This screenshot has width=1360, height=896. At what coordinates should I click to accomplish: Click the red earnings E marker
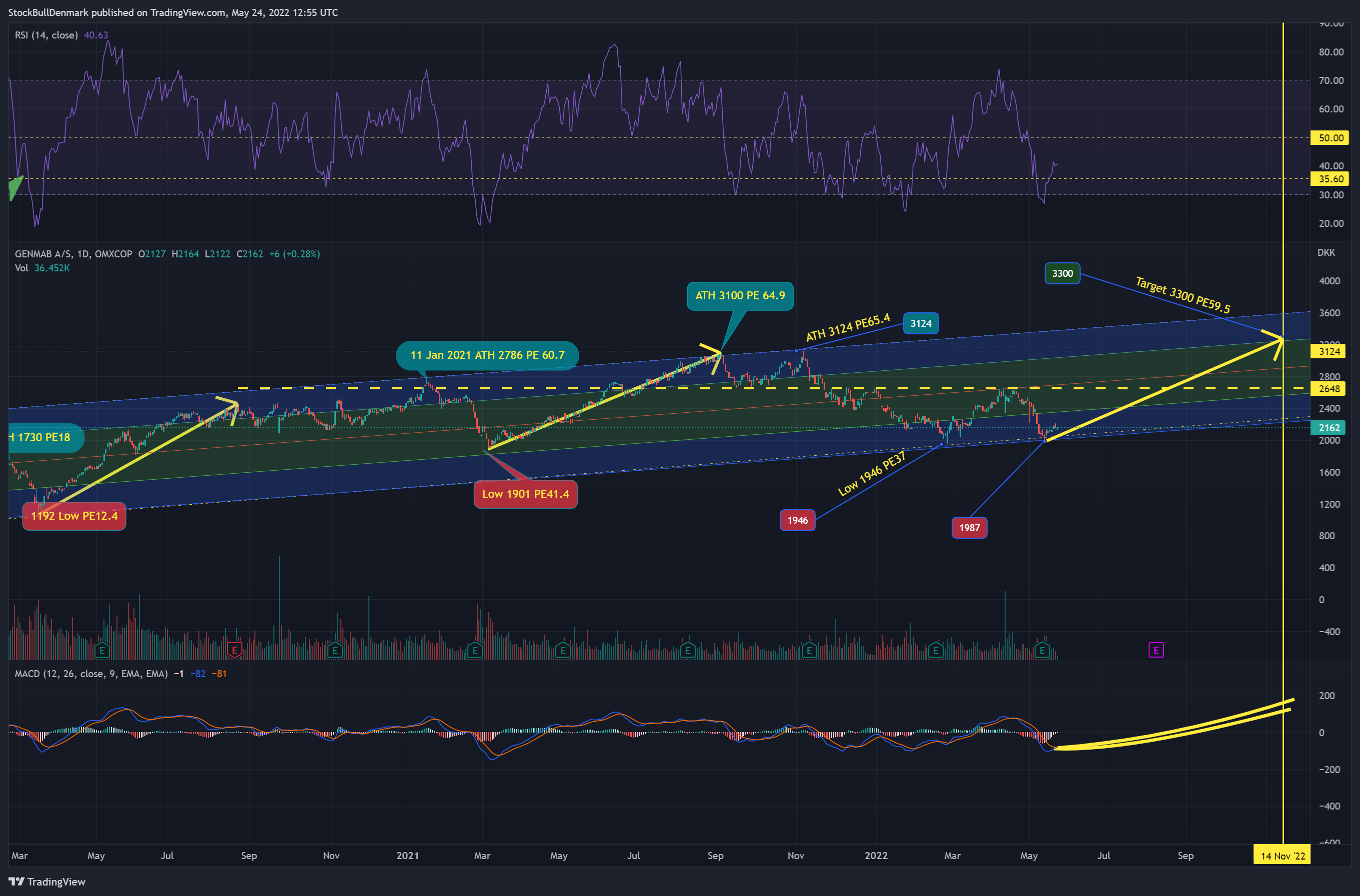(234, 650)
